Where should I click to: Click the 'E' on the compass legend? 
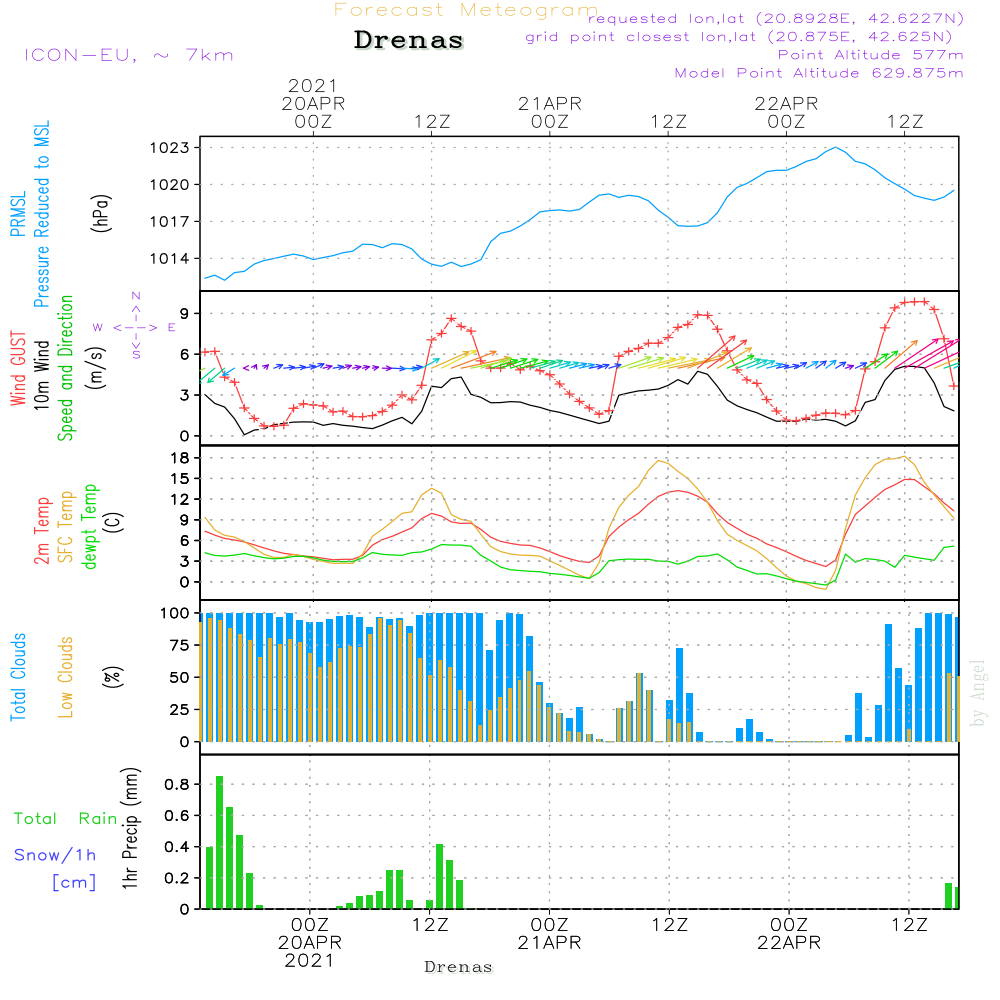tap(172, 327)
